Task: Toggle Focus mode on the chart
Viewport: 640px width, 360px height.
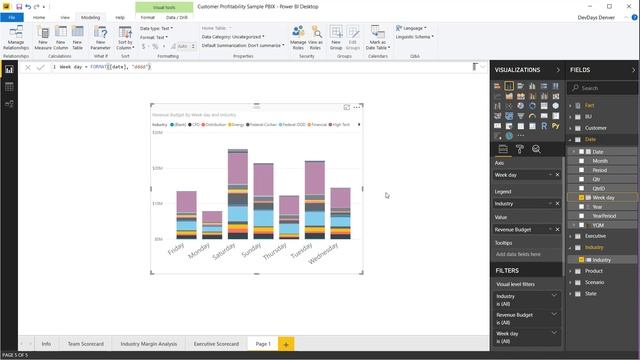Action: (x=347, y=107)
